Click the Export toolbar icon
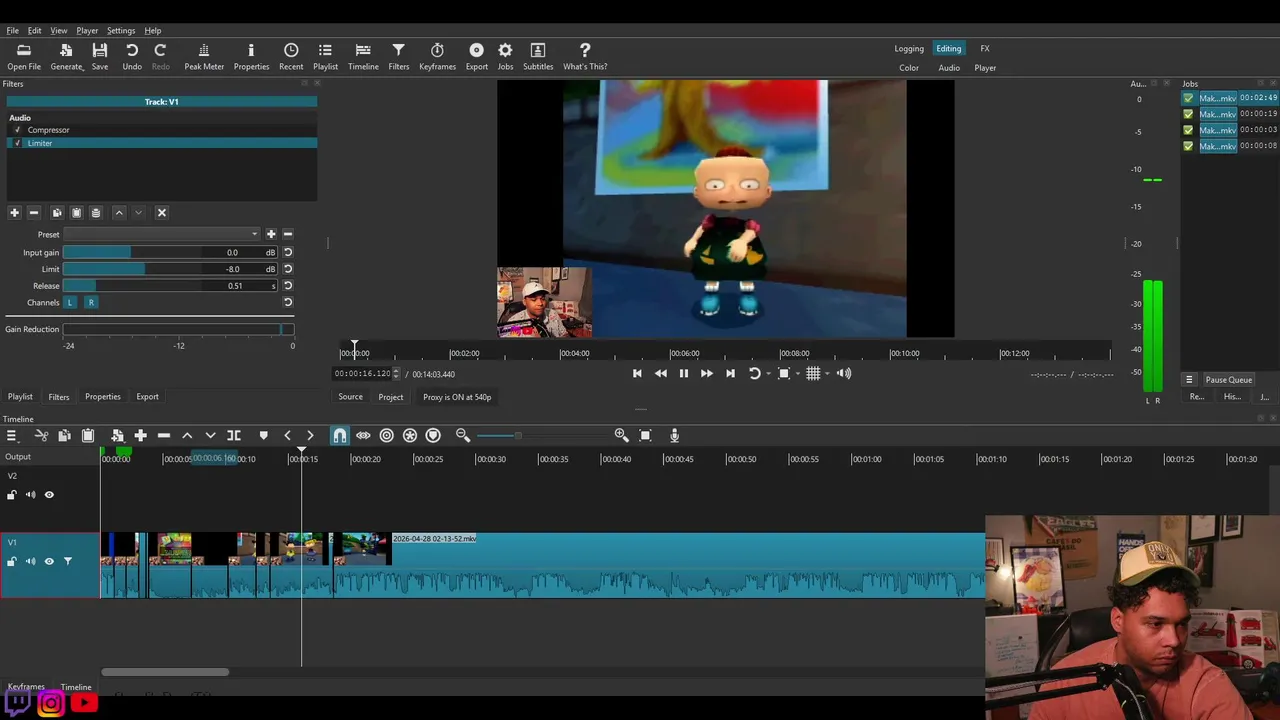Image resolution: width=1280 pixels, height=720 pixels. (x=476, y=57)
